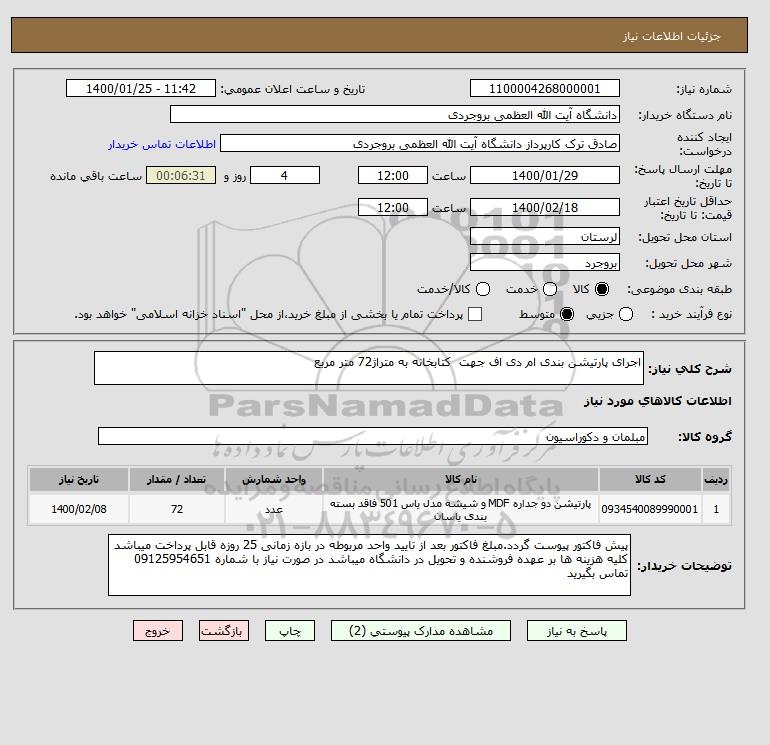Click the ساعت باقی مانده label
Image resolution: width=770 pixels, height=745 pixels.
[96, 176]
